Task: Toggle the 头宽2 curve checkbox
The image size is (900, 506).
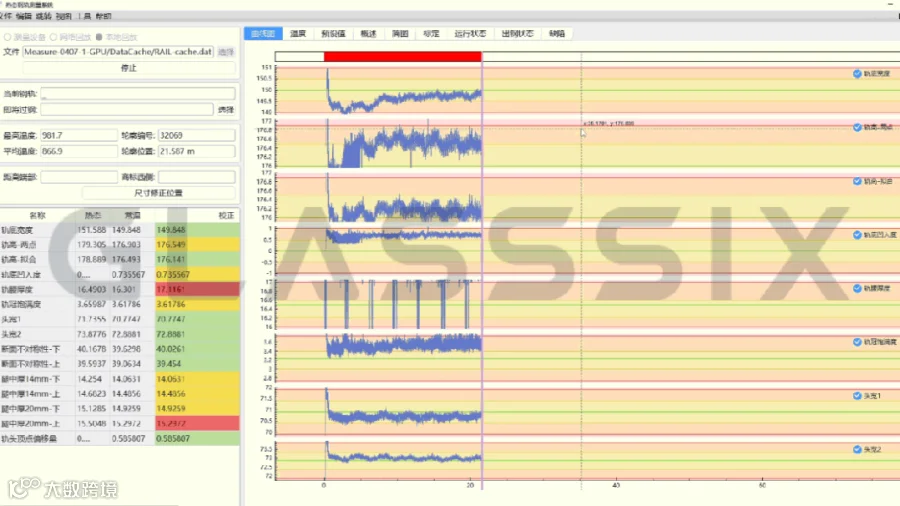Action: pyautogui.click(x=857, y=449)
